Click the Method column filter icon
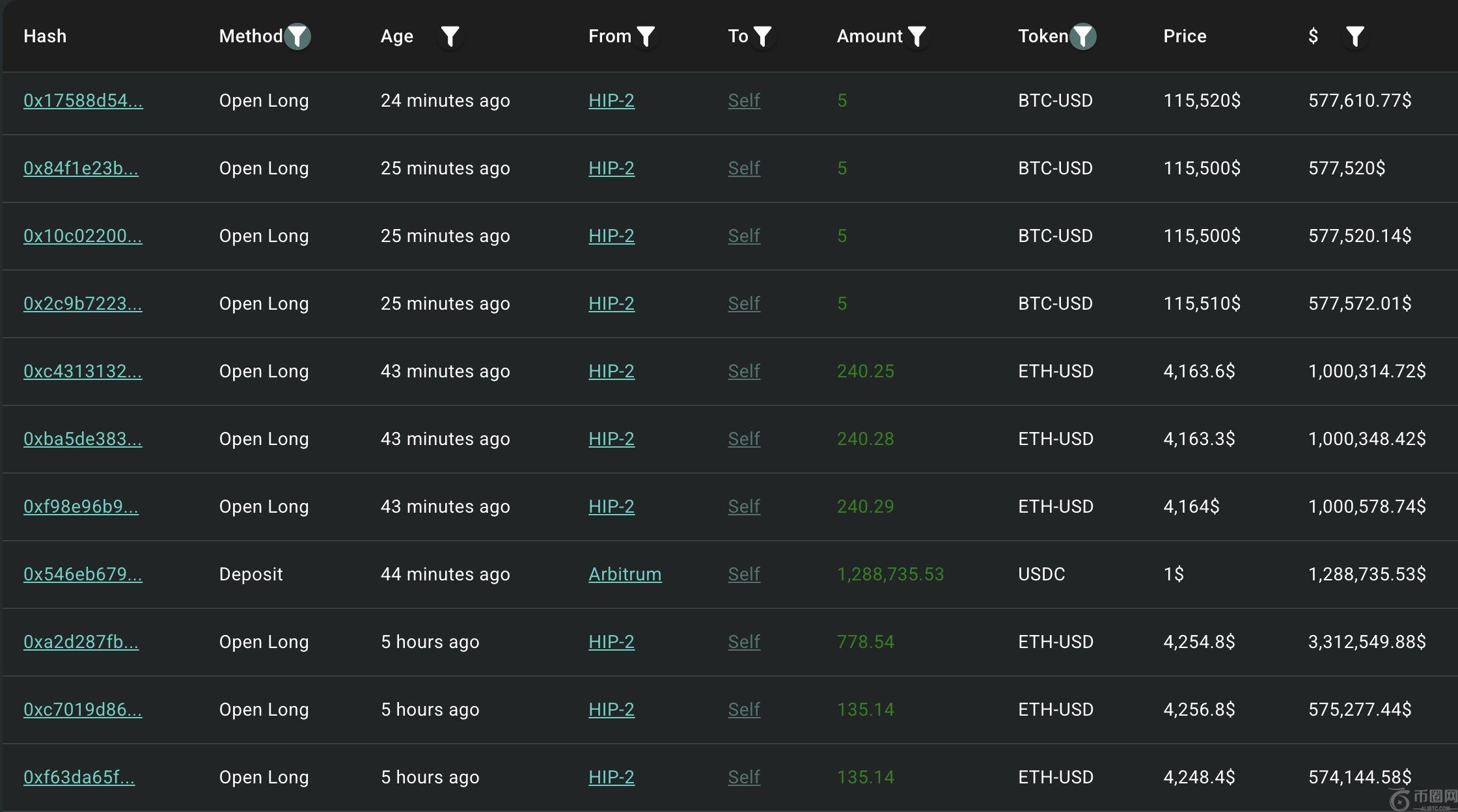The width and height of the screenshot is (1458, 812). (297, 36)
